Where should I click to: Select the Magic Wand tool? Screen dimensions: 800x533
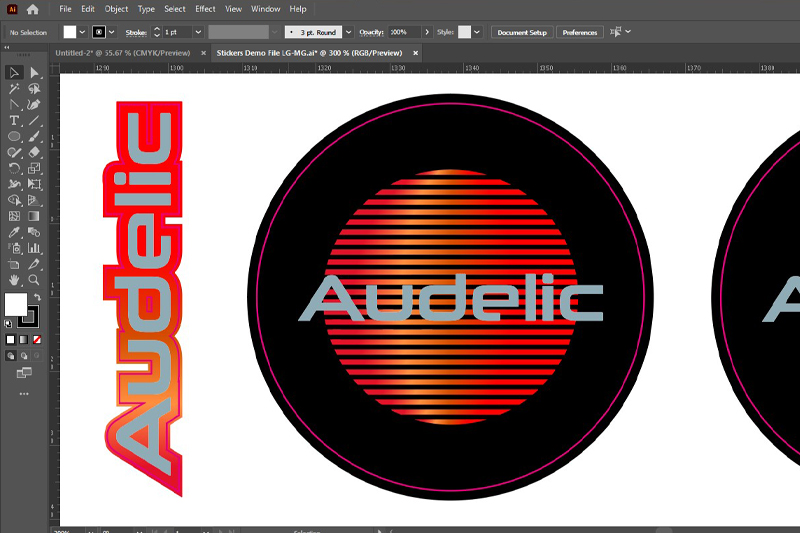[15, 89]
